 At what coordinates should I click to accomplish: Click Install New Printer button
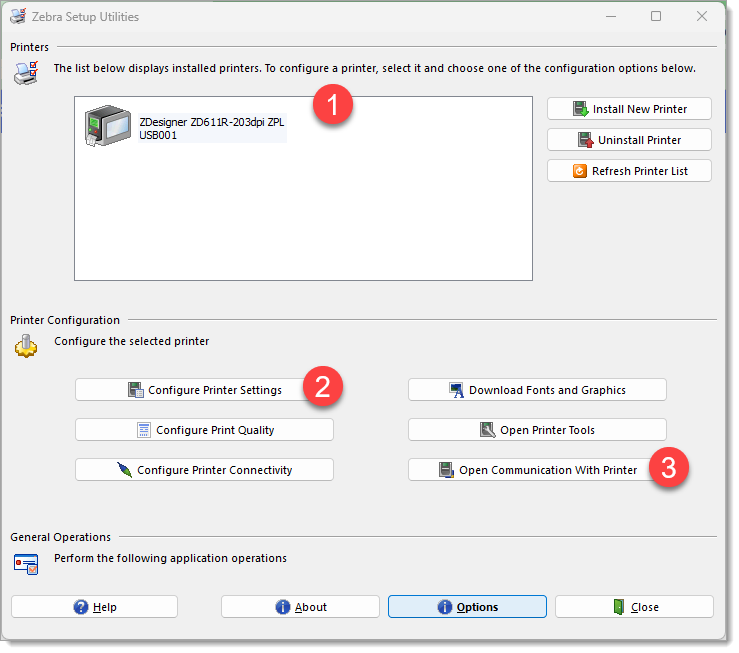pos(629,109)
